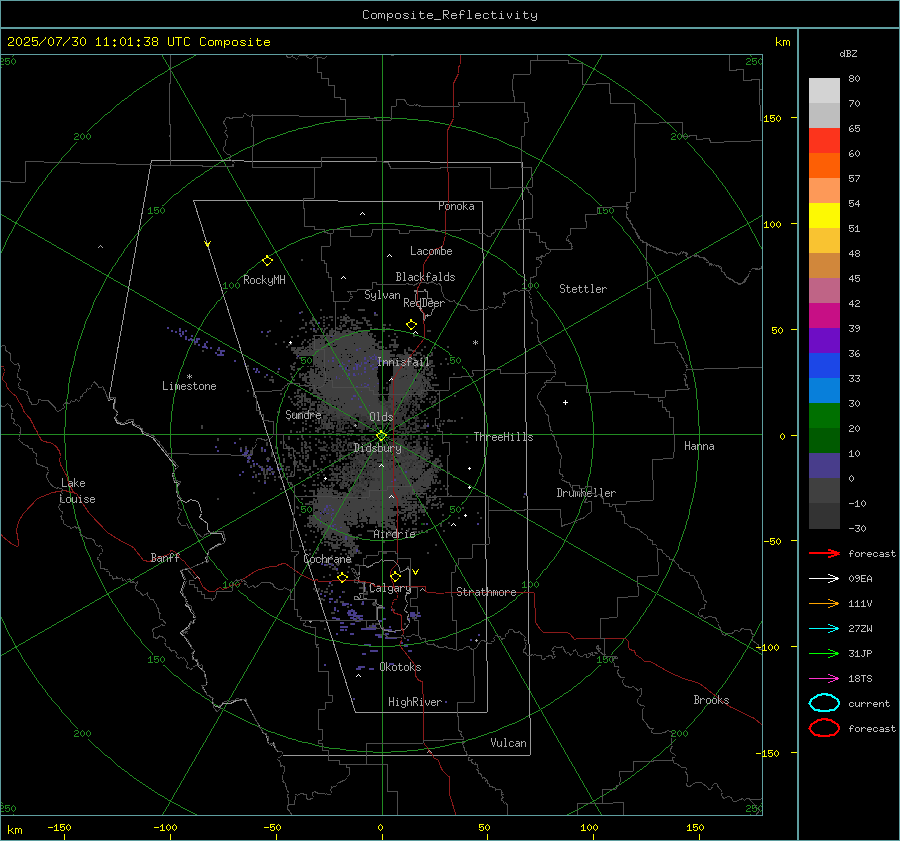This screenshot has width=900, height=841.
Task: Click the Strathmore city label
Action: 486,592
